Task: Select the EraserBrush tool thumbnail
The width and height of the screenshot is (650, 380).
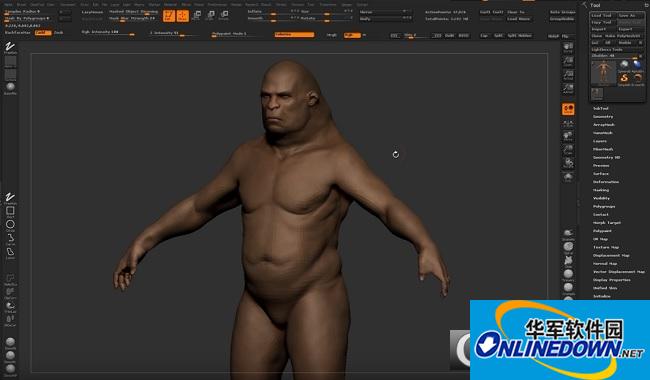Action: point(637,79)
